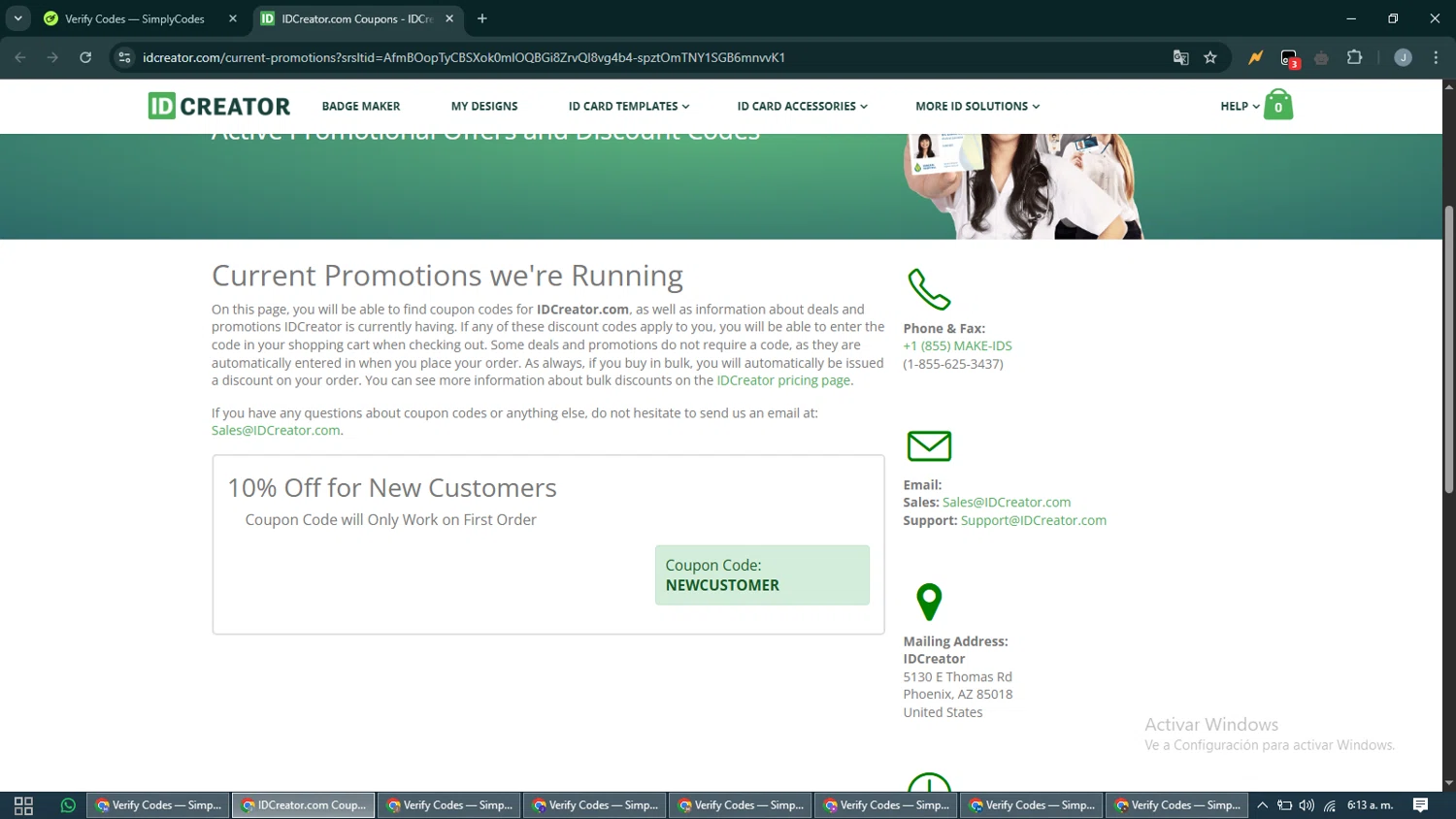Screen dimensions: 1456x819
Task: Click the network Wi-Fi tray icon
Action: click(x=1330, y=805)
